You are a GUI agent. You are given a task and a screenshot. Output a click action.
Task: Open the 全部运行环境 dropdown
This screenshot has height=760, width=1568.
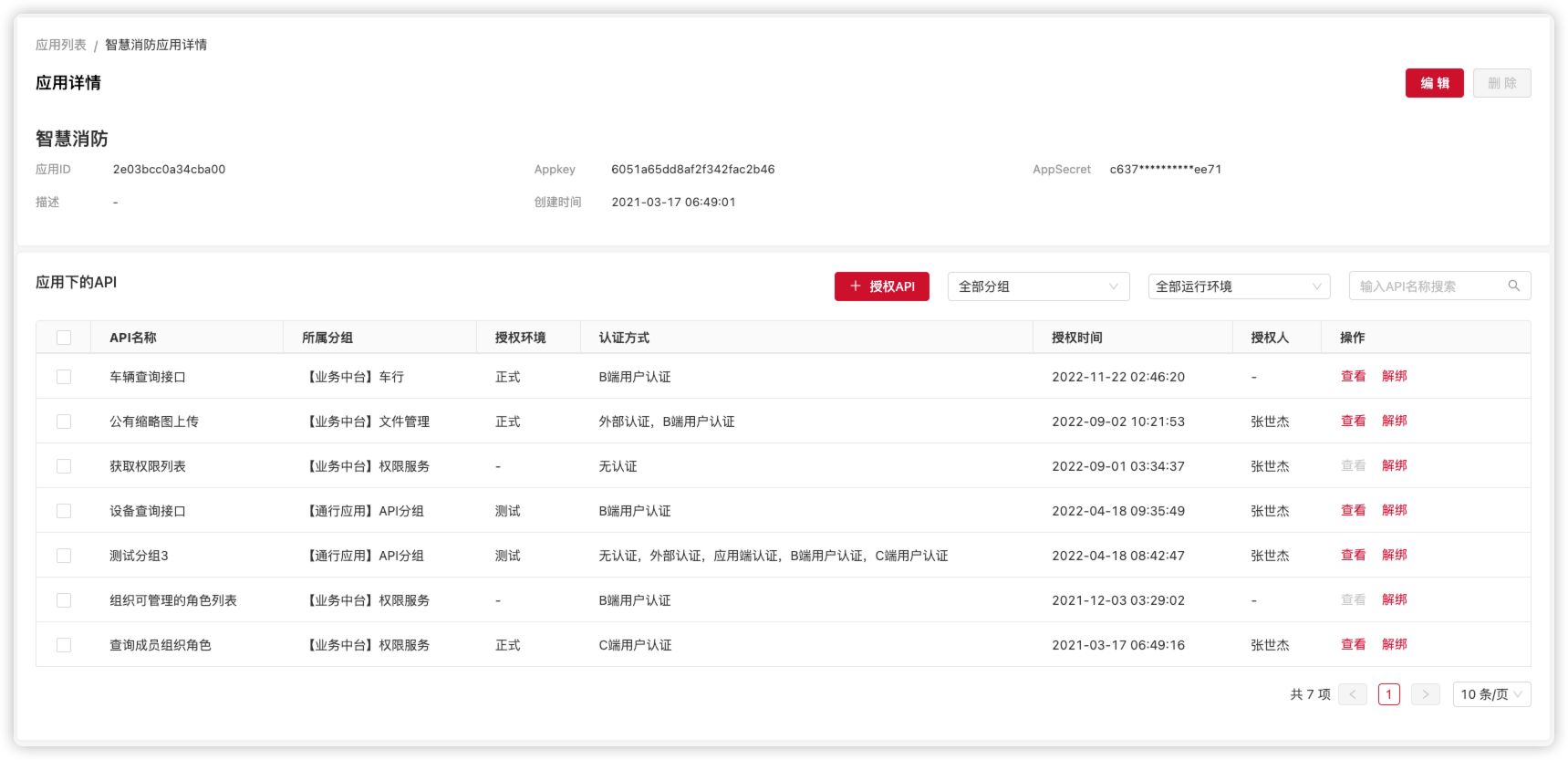click(1240, 286)
